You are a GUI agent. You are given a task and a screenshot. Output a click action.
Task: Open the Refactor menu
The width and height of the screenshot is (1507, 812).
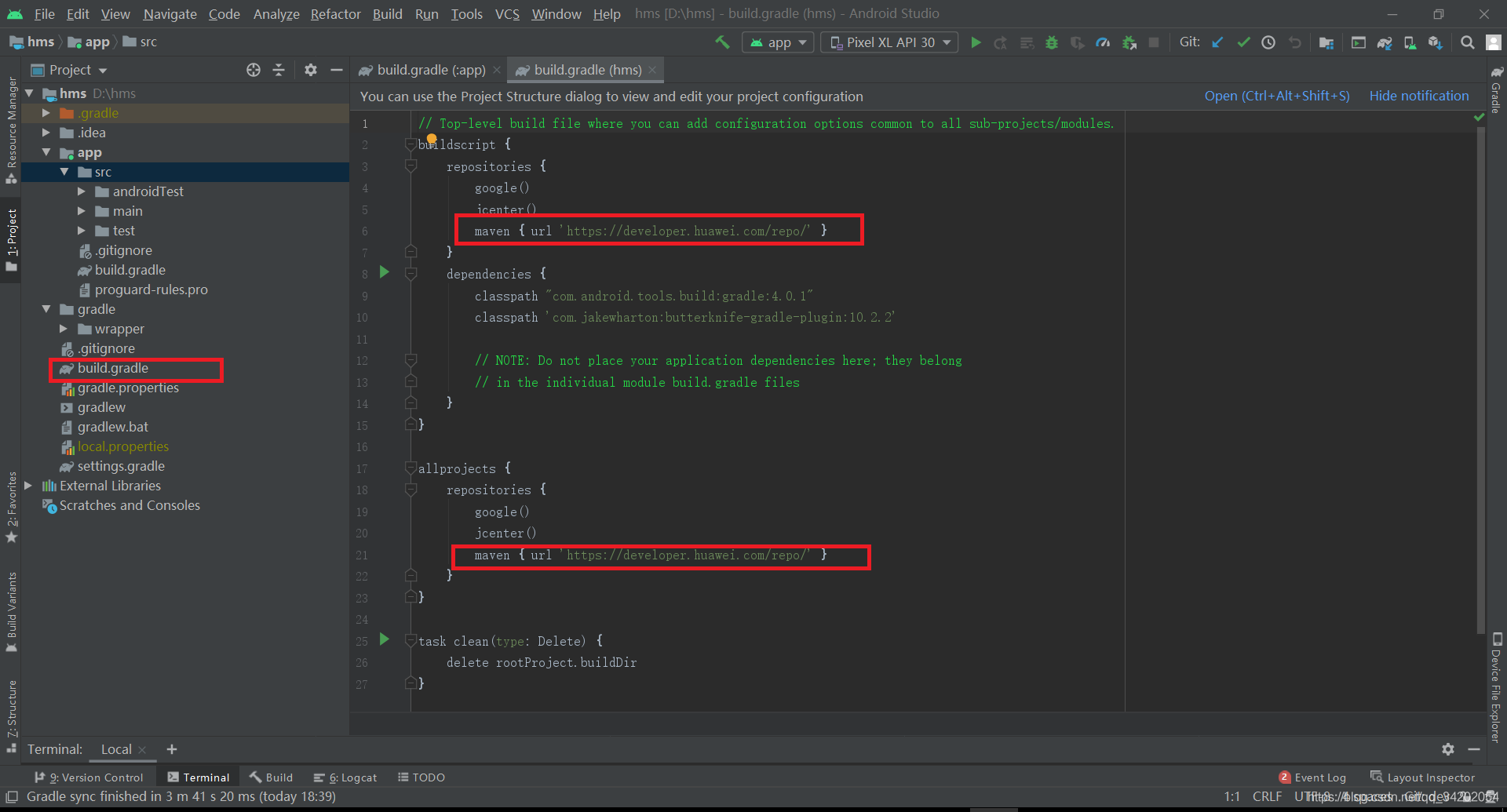(335, 14)
